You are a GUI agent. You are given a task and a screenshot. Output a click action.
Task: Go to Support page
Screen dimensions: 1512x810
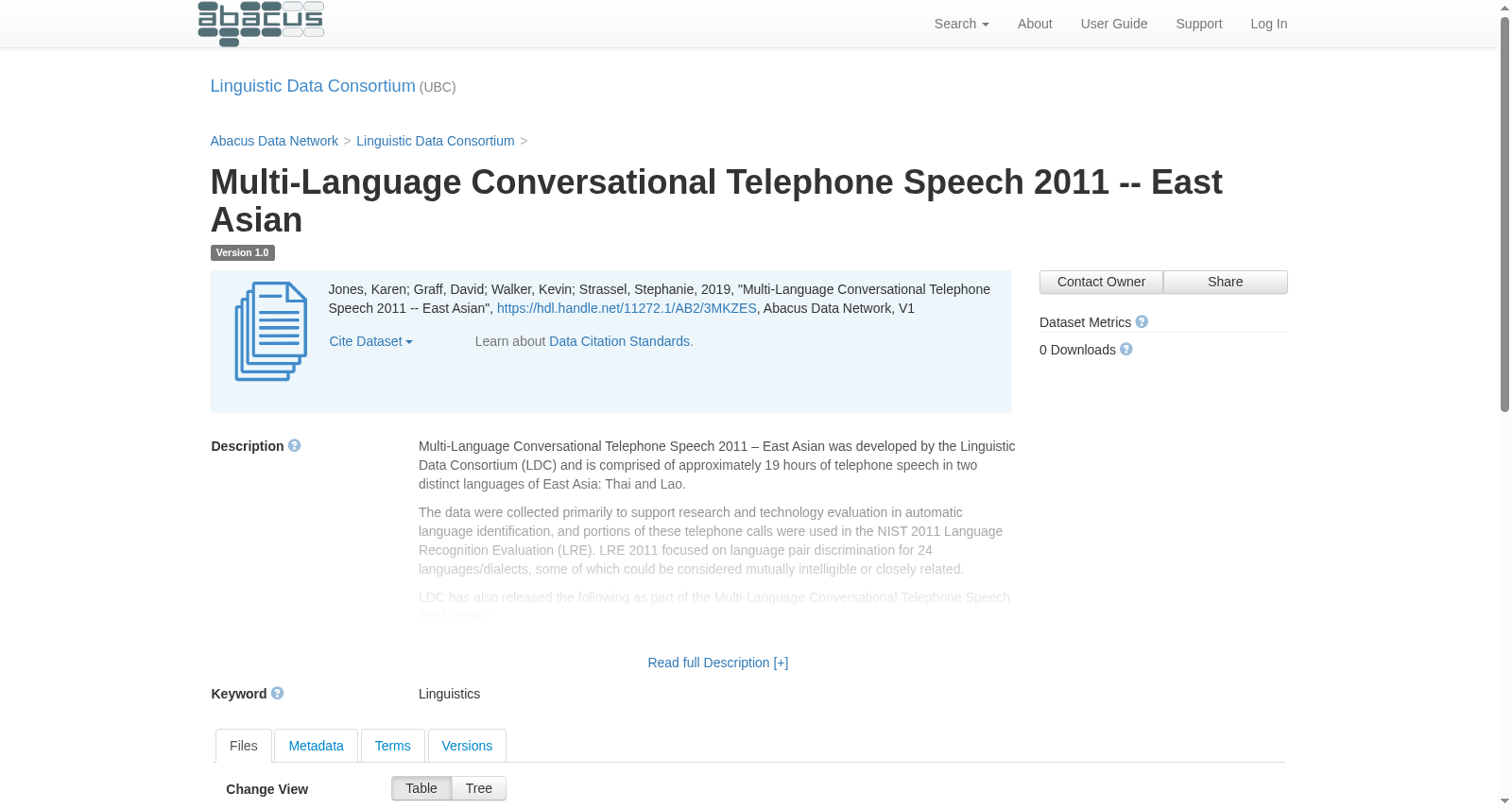(x=1198, y=24)
